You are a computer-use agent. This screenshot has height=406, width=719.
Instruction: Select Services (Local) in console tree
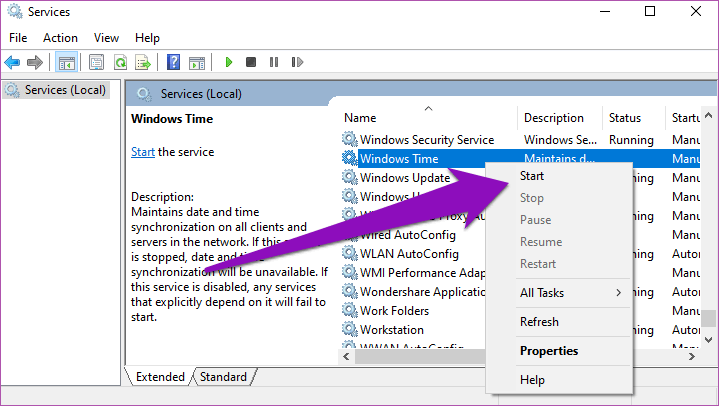coord(57,90)
